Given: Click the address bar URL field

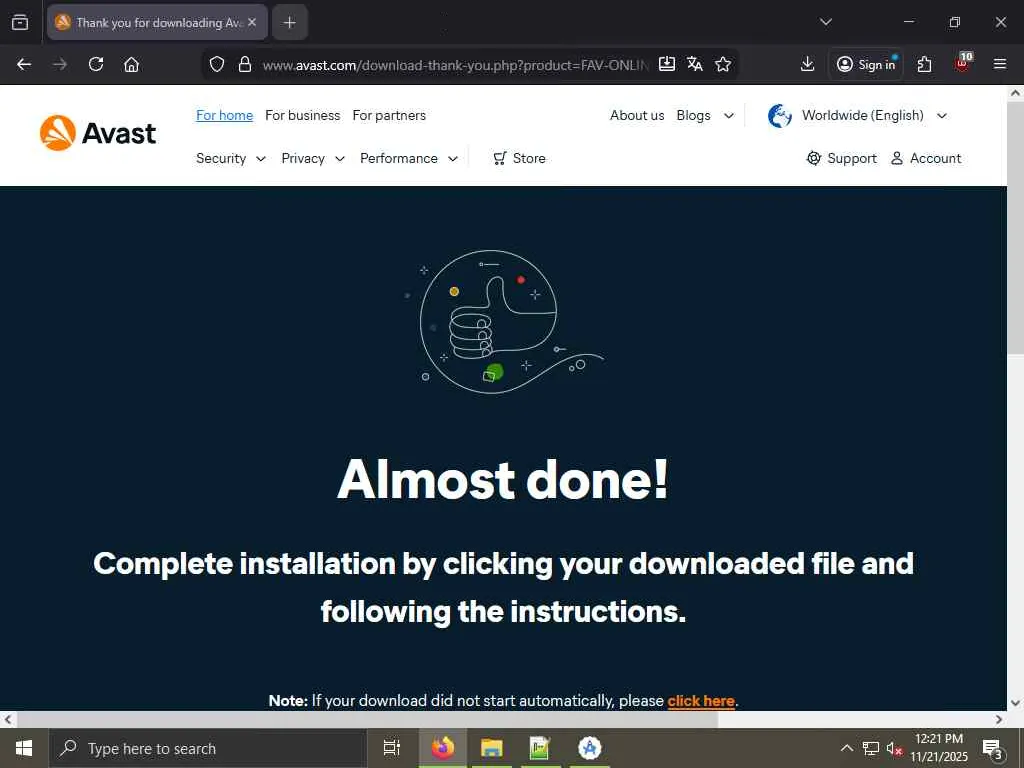Looking at the screenshot, I should click(455, 65).
